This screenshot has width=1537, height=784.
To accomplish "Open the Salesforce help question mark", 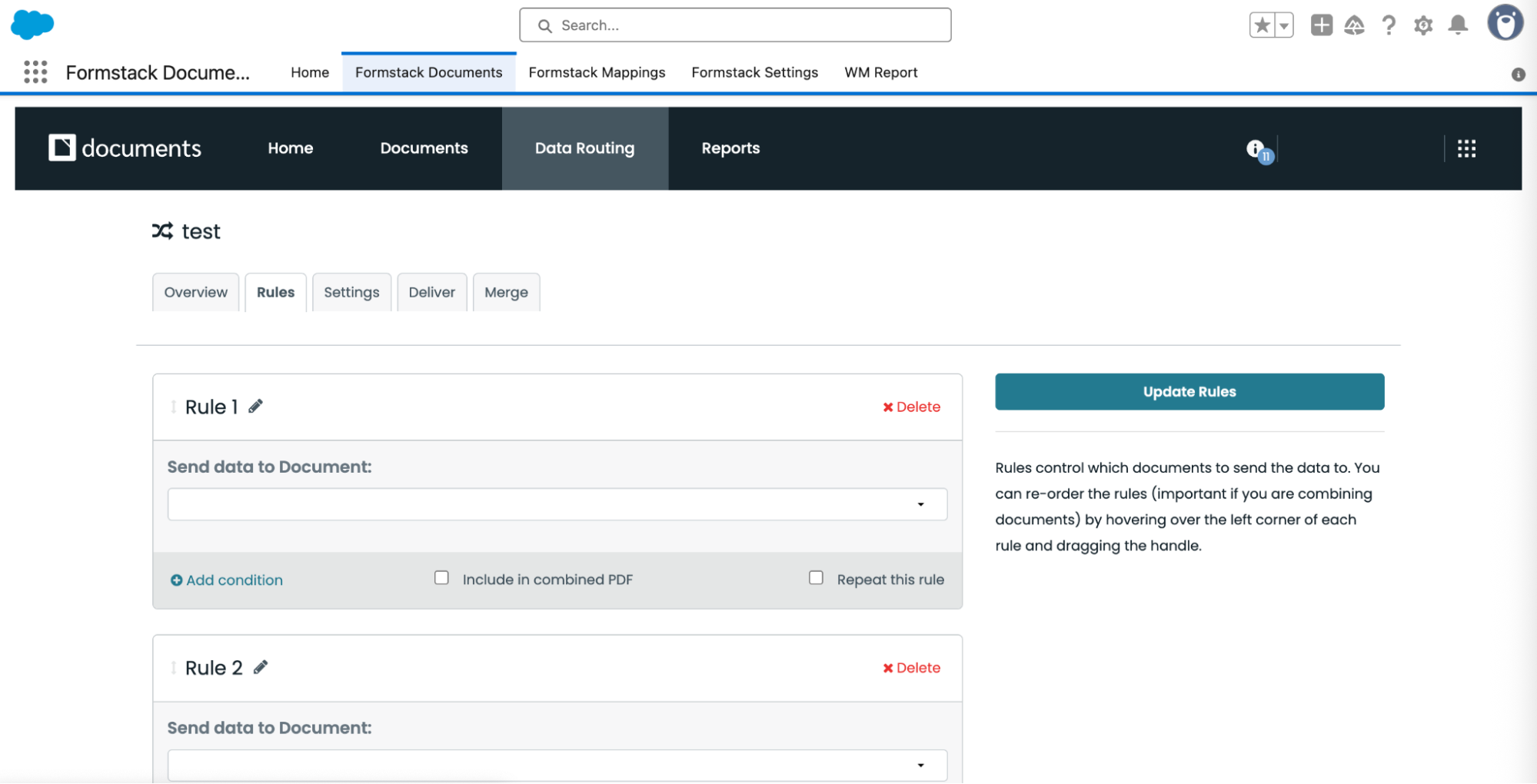I will point(1389,25).
